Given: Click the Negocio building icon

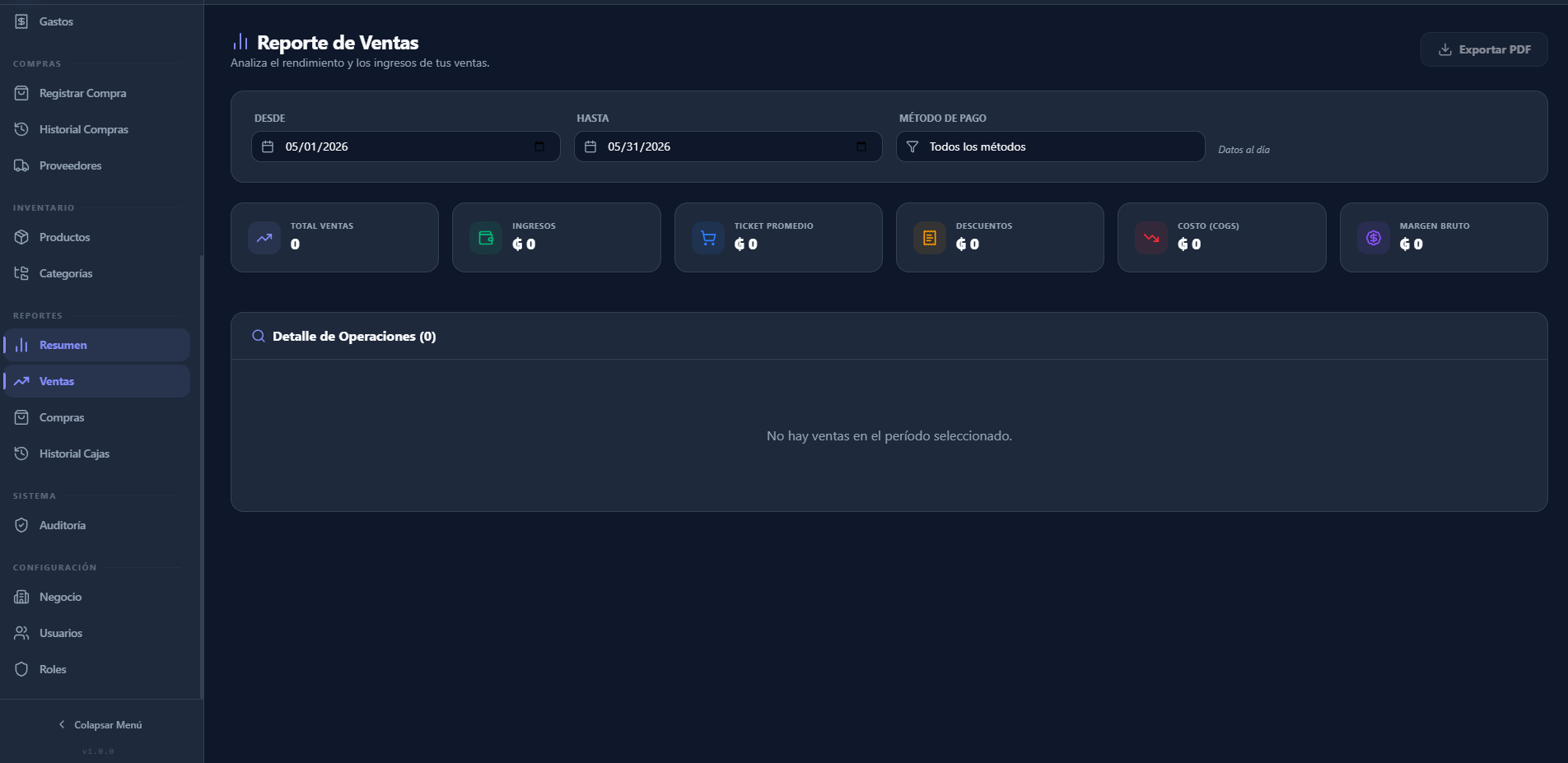Looking at the screenshot, I should [21, 597].
